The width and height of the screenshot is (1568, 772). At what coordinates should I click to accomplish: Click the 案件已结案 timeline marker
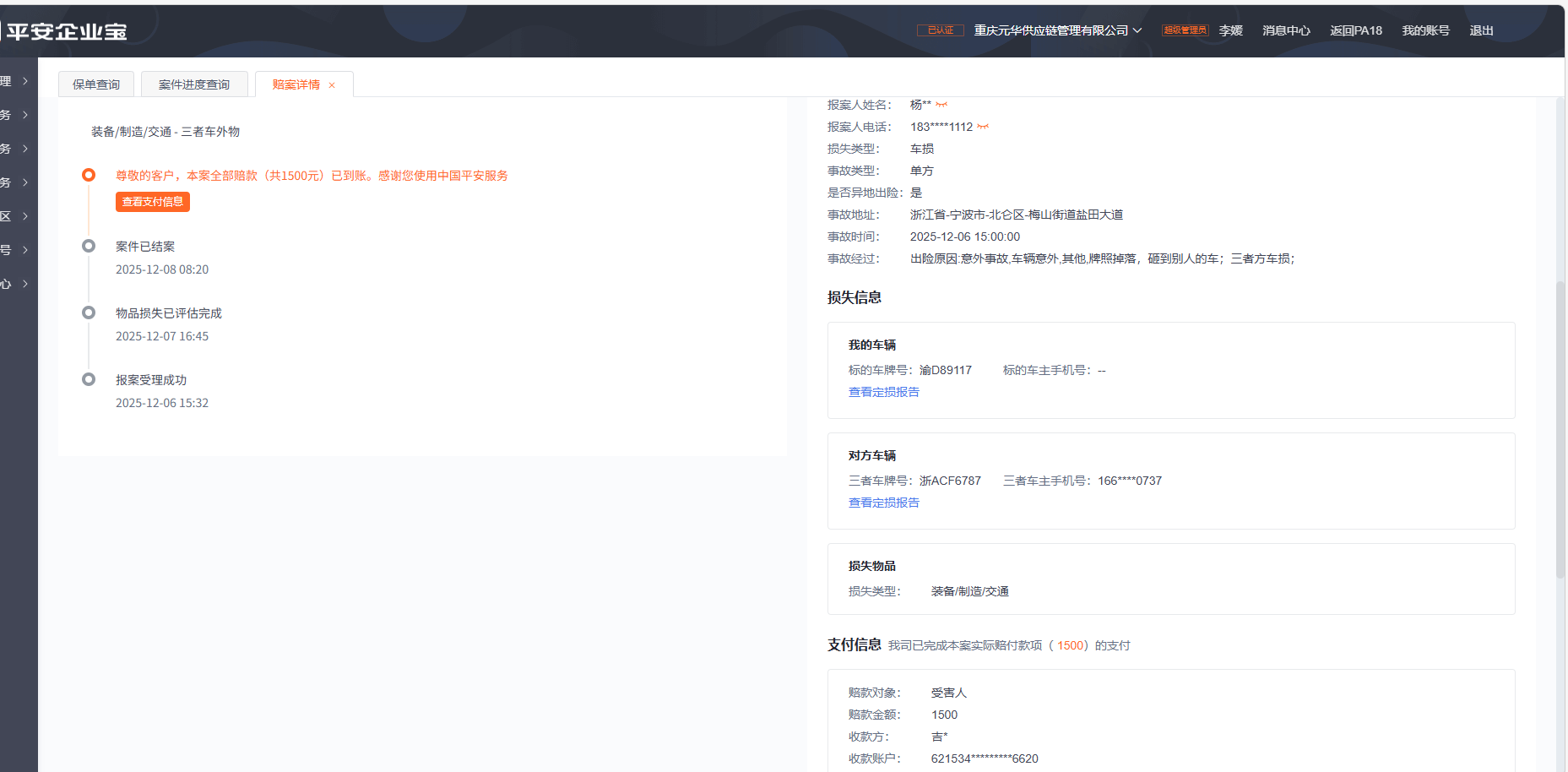pos(89,246)
